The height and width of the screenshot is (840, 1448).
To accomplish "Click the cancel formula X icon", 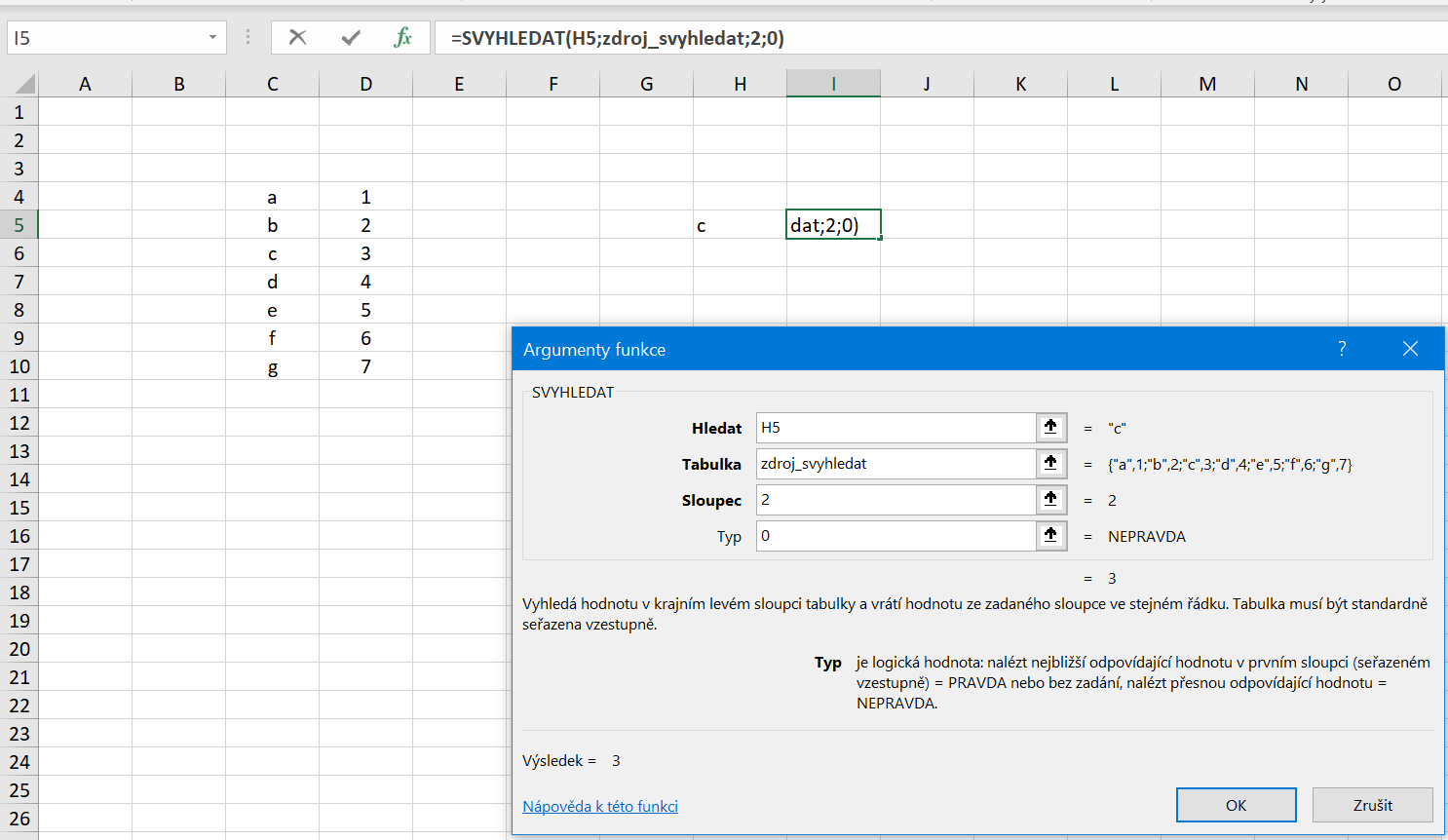I will point(298,38).
